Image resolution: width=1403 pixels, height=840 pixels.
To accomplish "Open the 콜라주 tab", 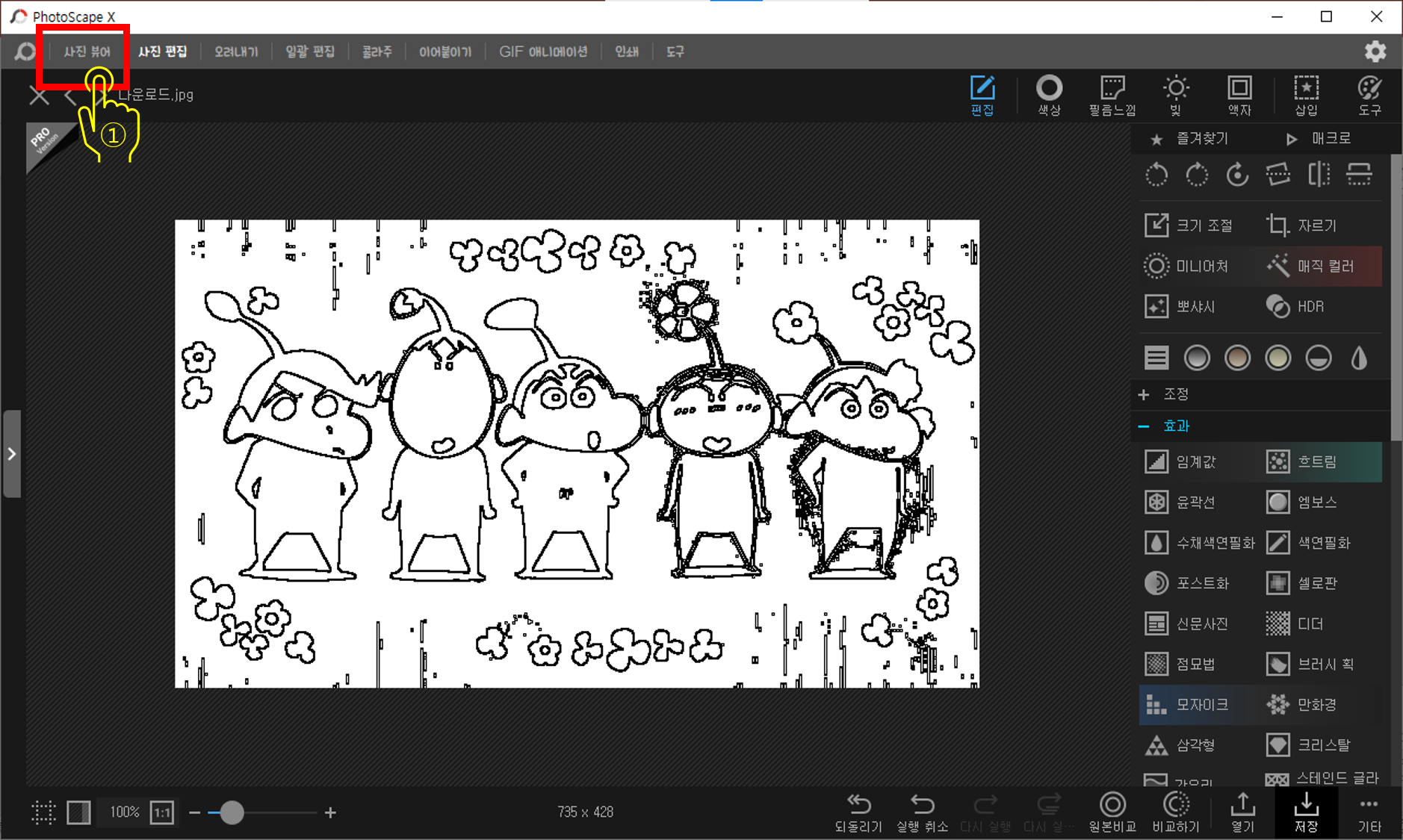I will click(x=377, y=52).
